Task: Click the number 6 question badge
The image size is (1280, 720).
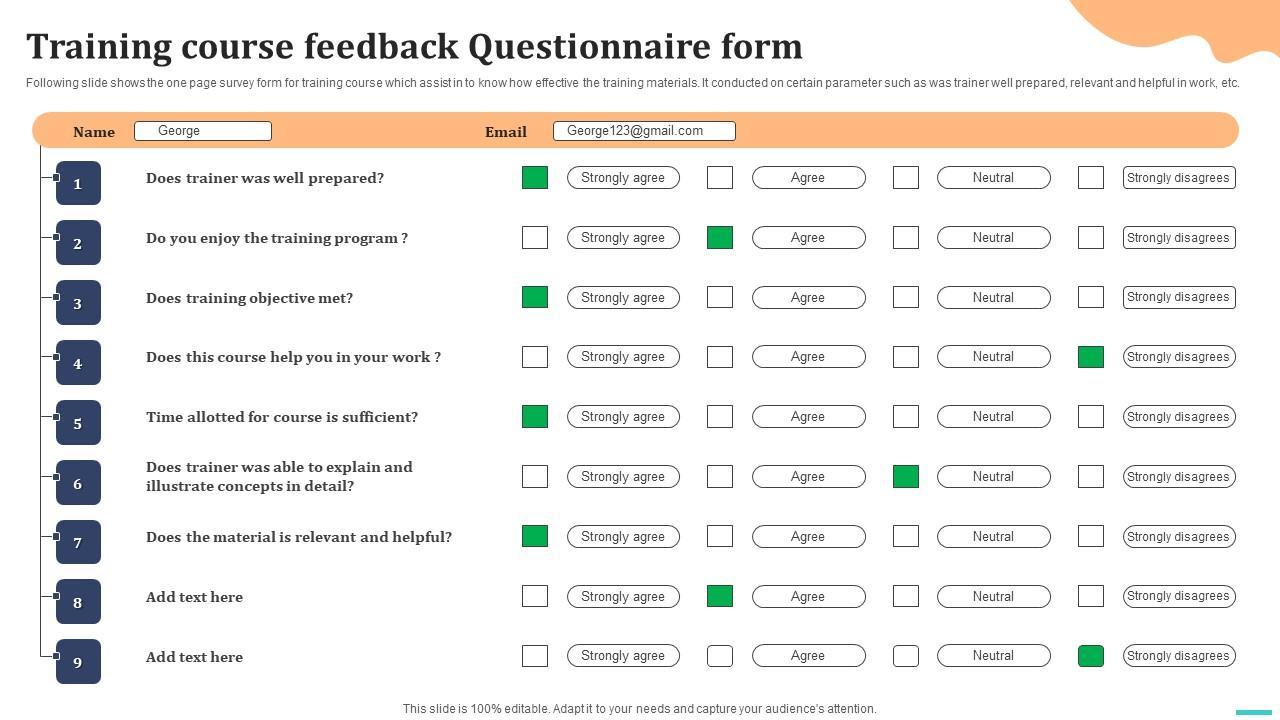Action: click(78, 483)
